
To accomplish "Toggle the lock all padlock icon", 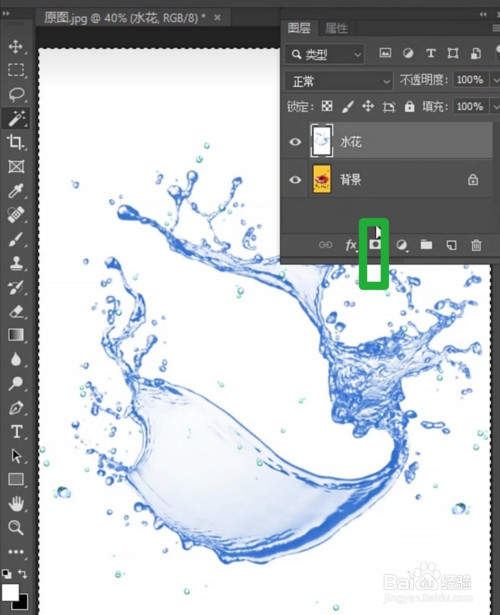I will (409, 106).
